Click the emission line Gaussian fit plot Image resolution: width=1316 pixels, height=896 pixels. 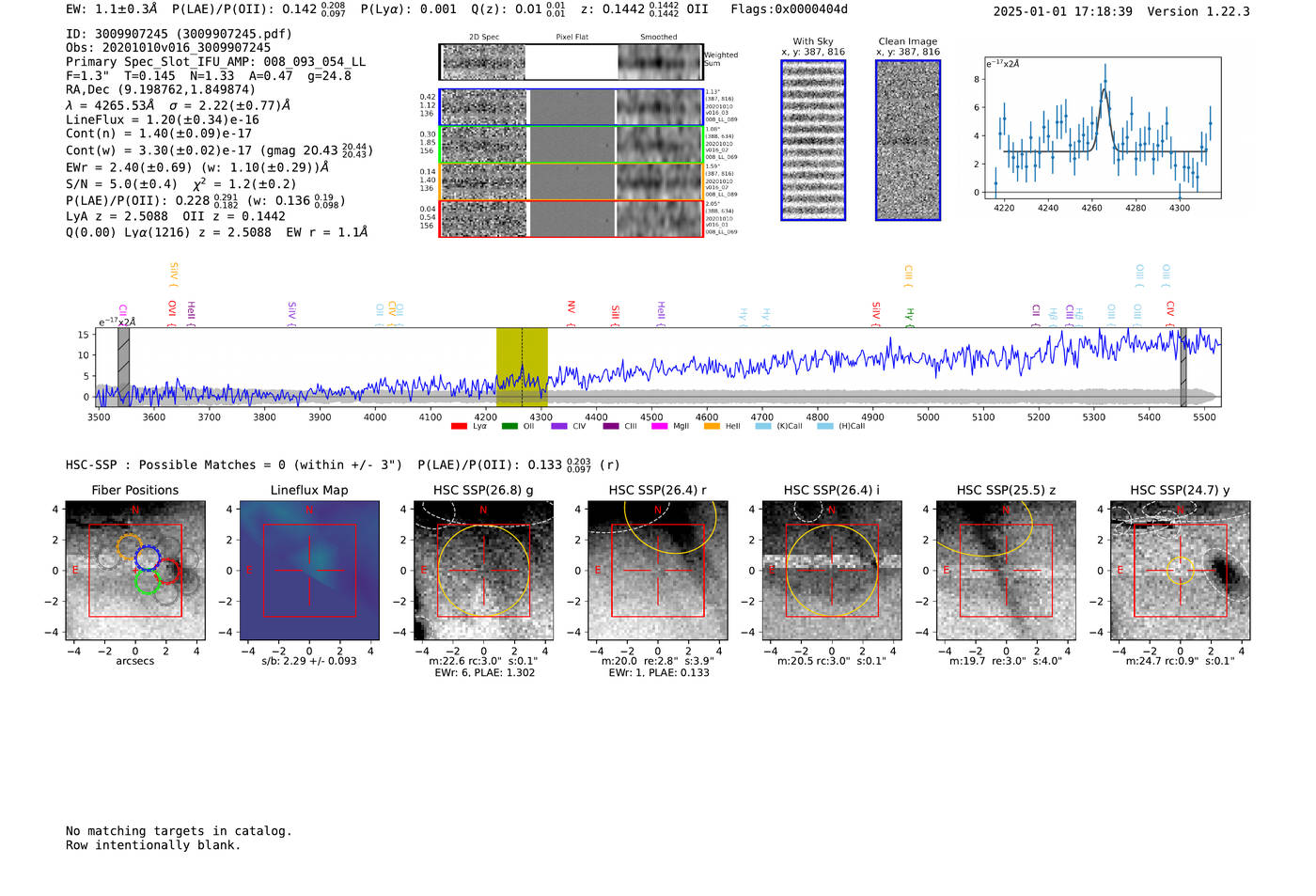coord(1103,128)
